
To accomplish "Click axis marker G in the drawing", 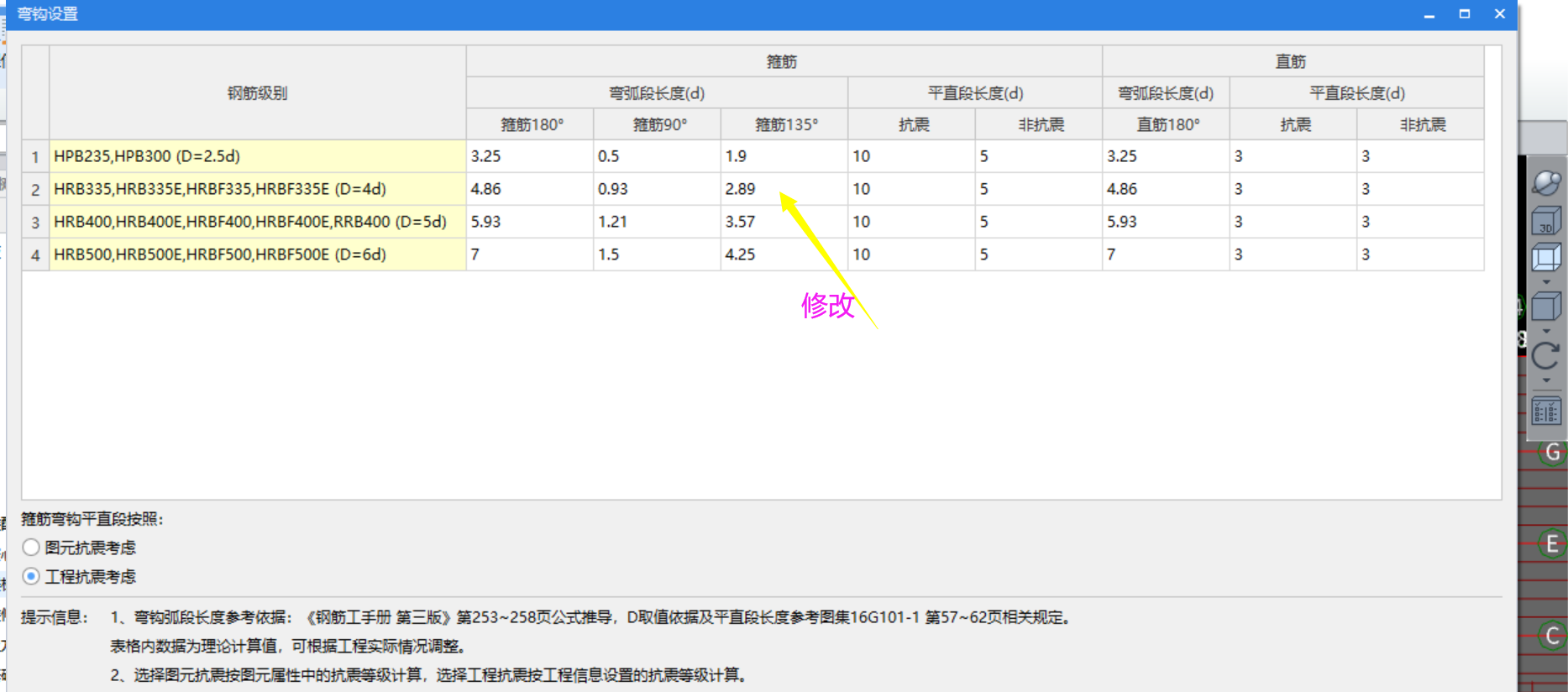I will point(1552,453).
